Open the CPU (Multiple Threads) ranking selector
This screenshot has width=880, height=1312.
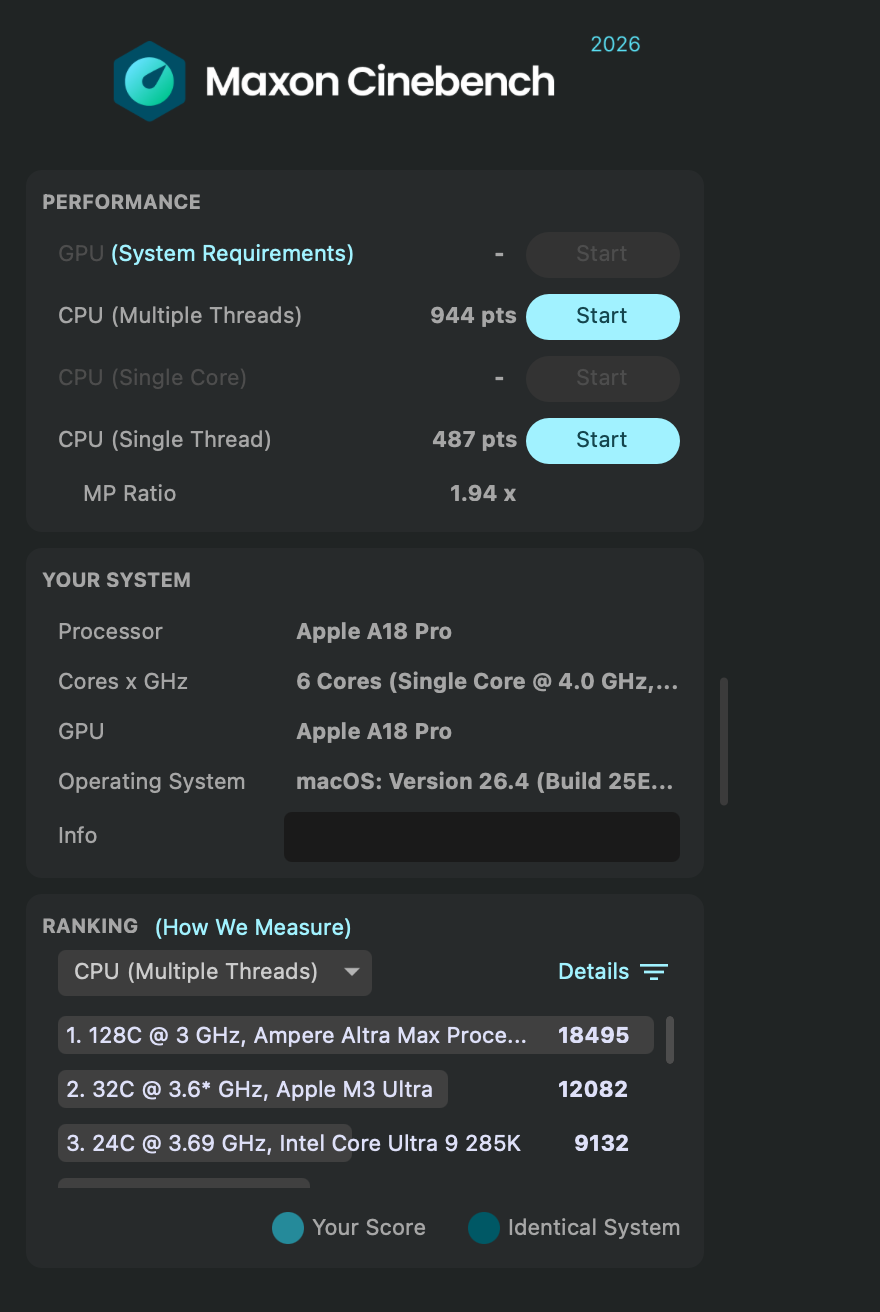[x=214, y=971]
